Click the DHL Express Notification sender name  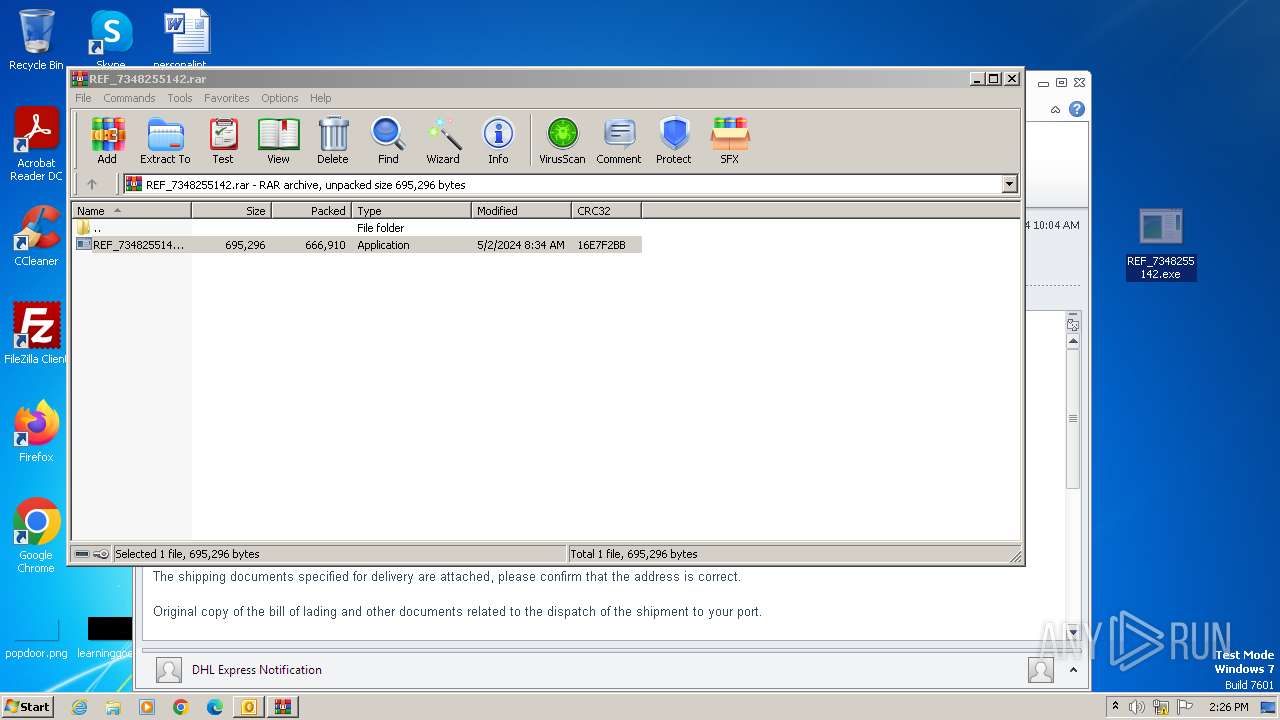[x=257, y=670]
